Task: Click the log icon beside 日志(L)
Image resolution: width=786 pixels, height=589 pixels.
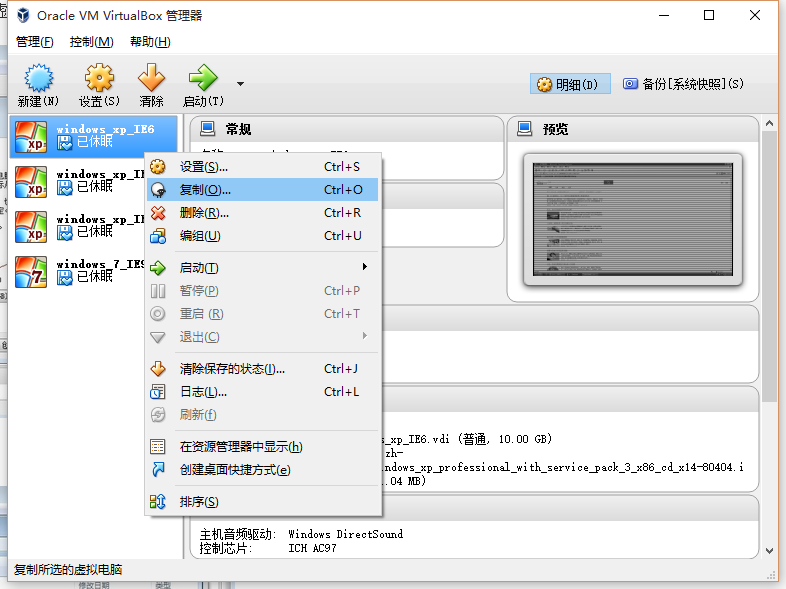Action: pos(158,391)
